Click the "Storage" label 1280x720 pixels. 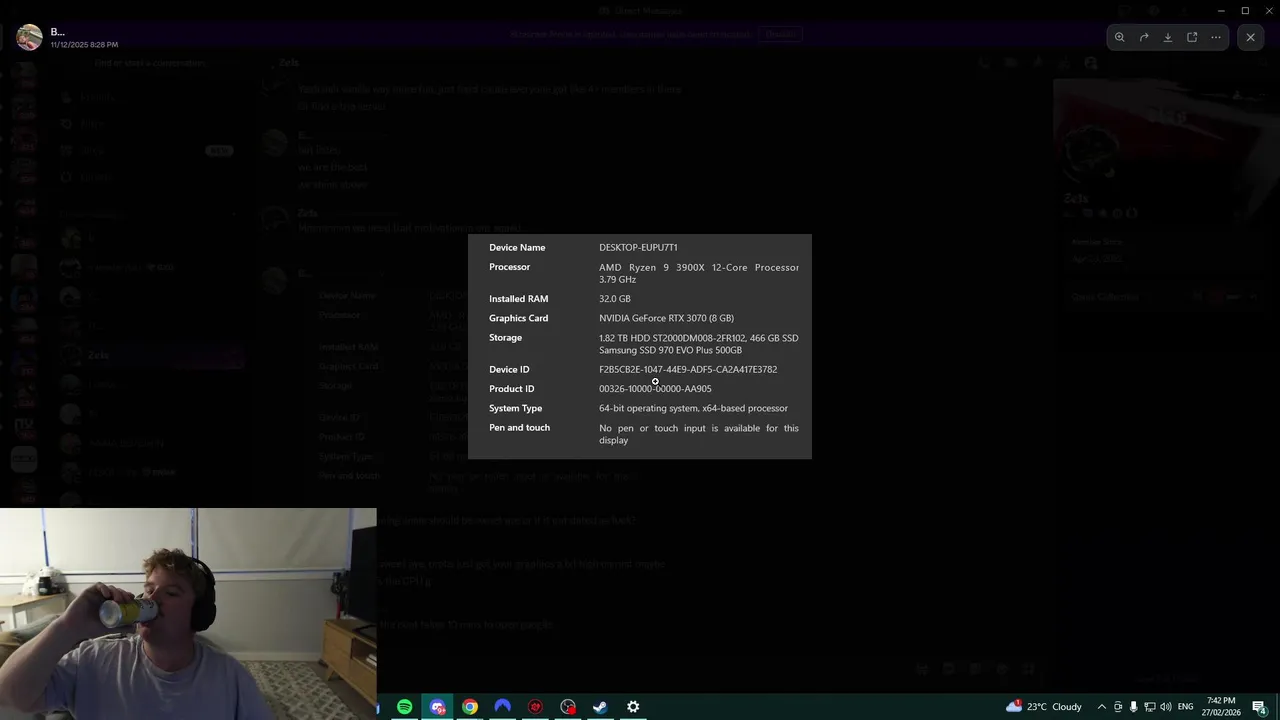505,338
